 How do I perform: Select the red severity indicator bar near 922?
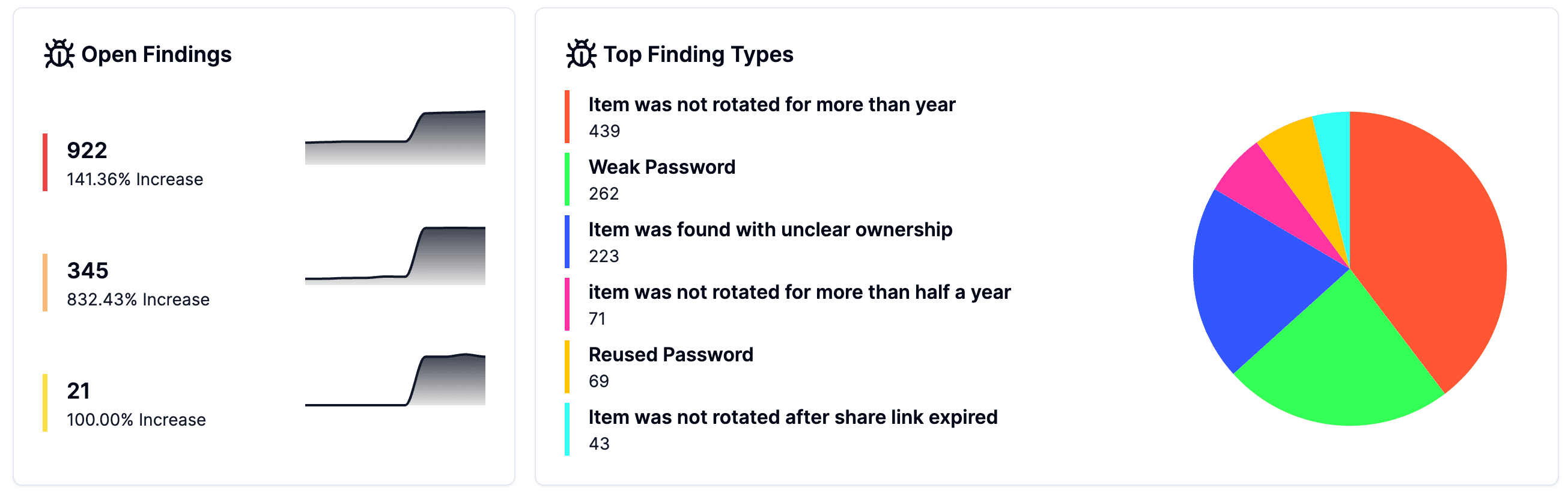(x=46, y=164)
